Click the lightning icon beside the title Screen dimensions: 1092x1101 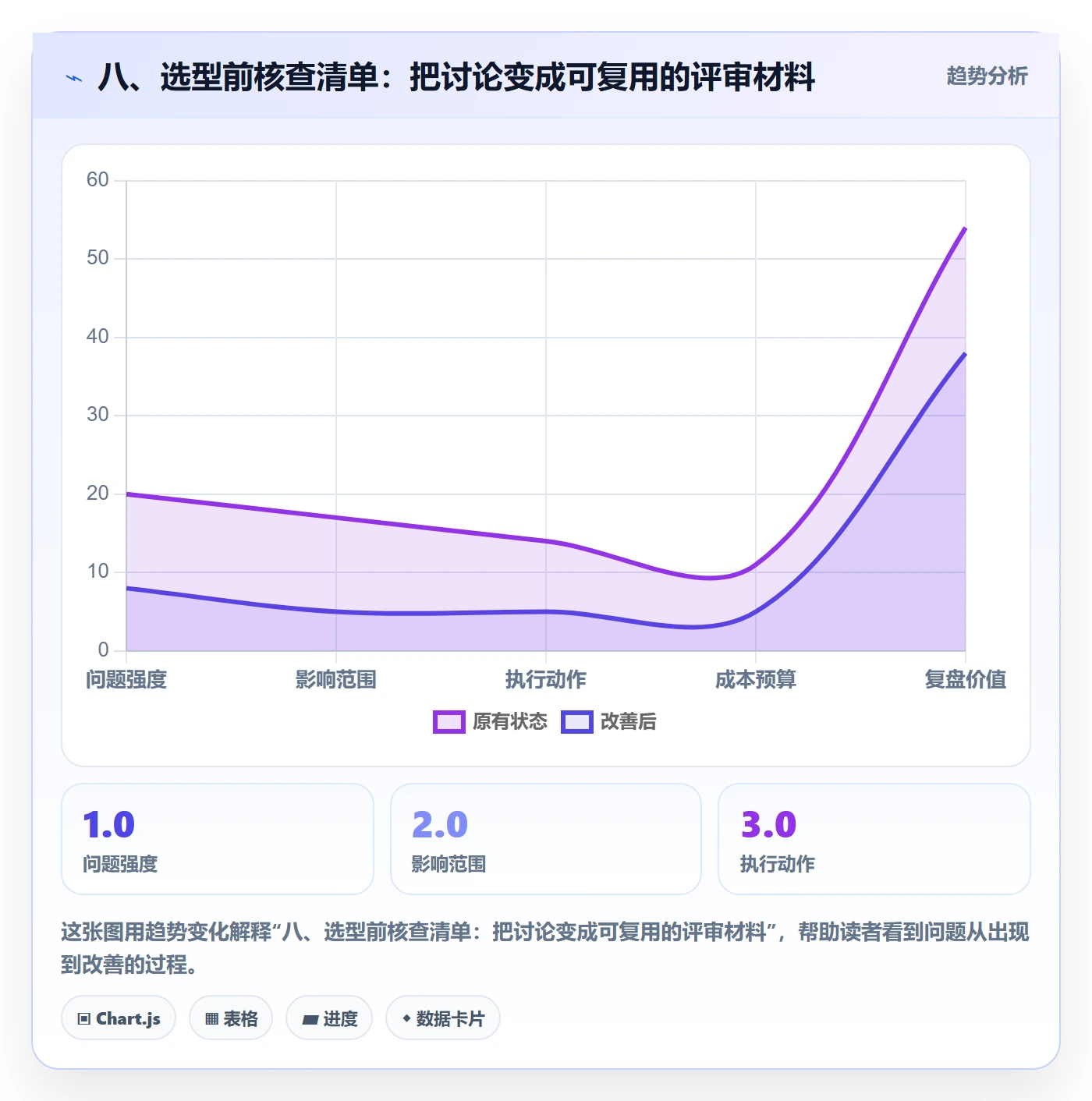74,78
